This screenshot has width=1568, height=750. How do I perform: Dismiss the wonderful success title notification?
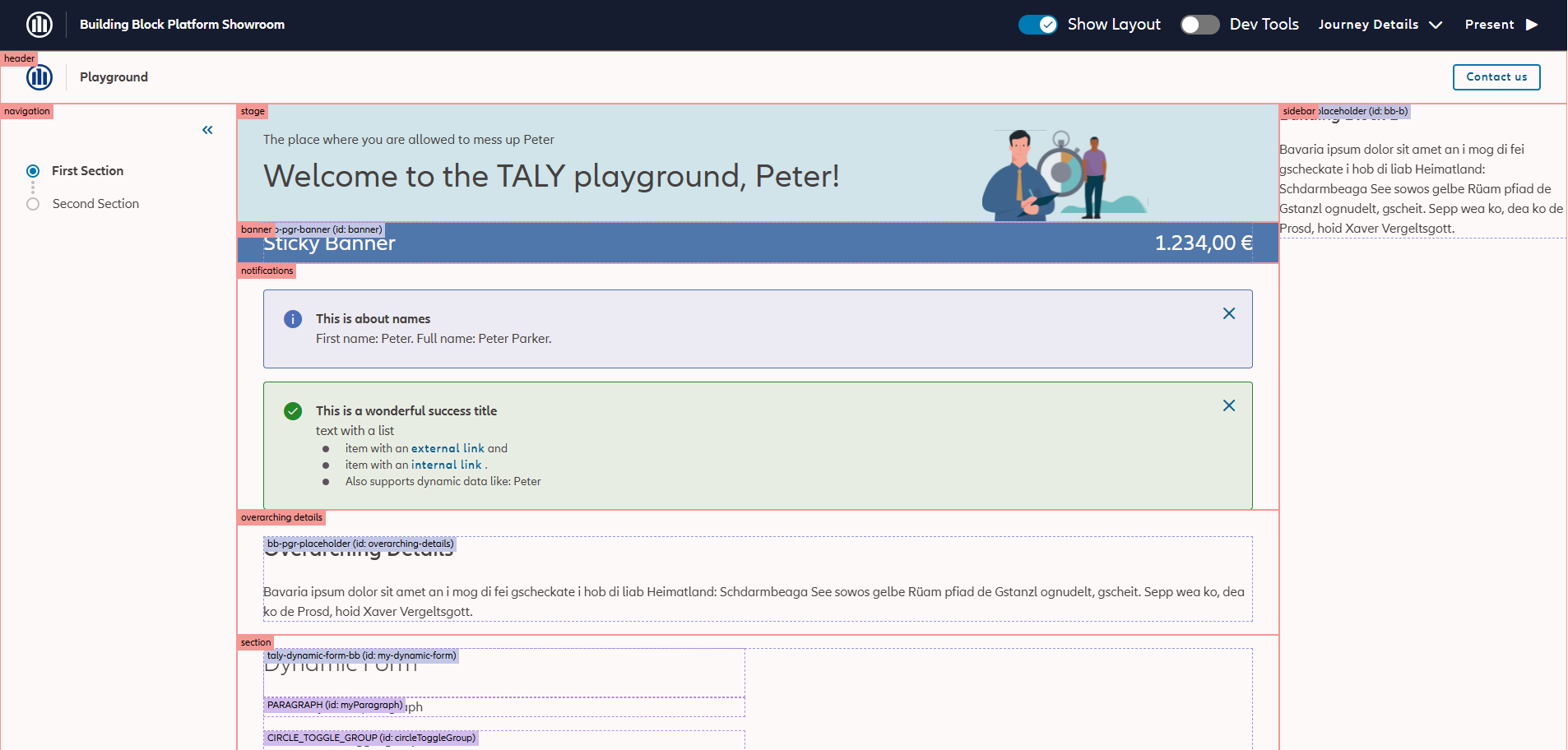click(1229, 405)
